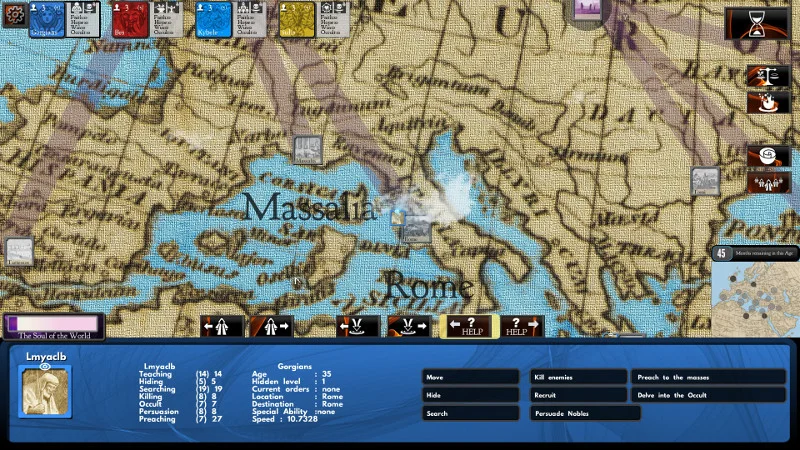Choose the Kill enemies order

click(x=579, y=377)
